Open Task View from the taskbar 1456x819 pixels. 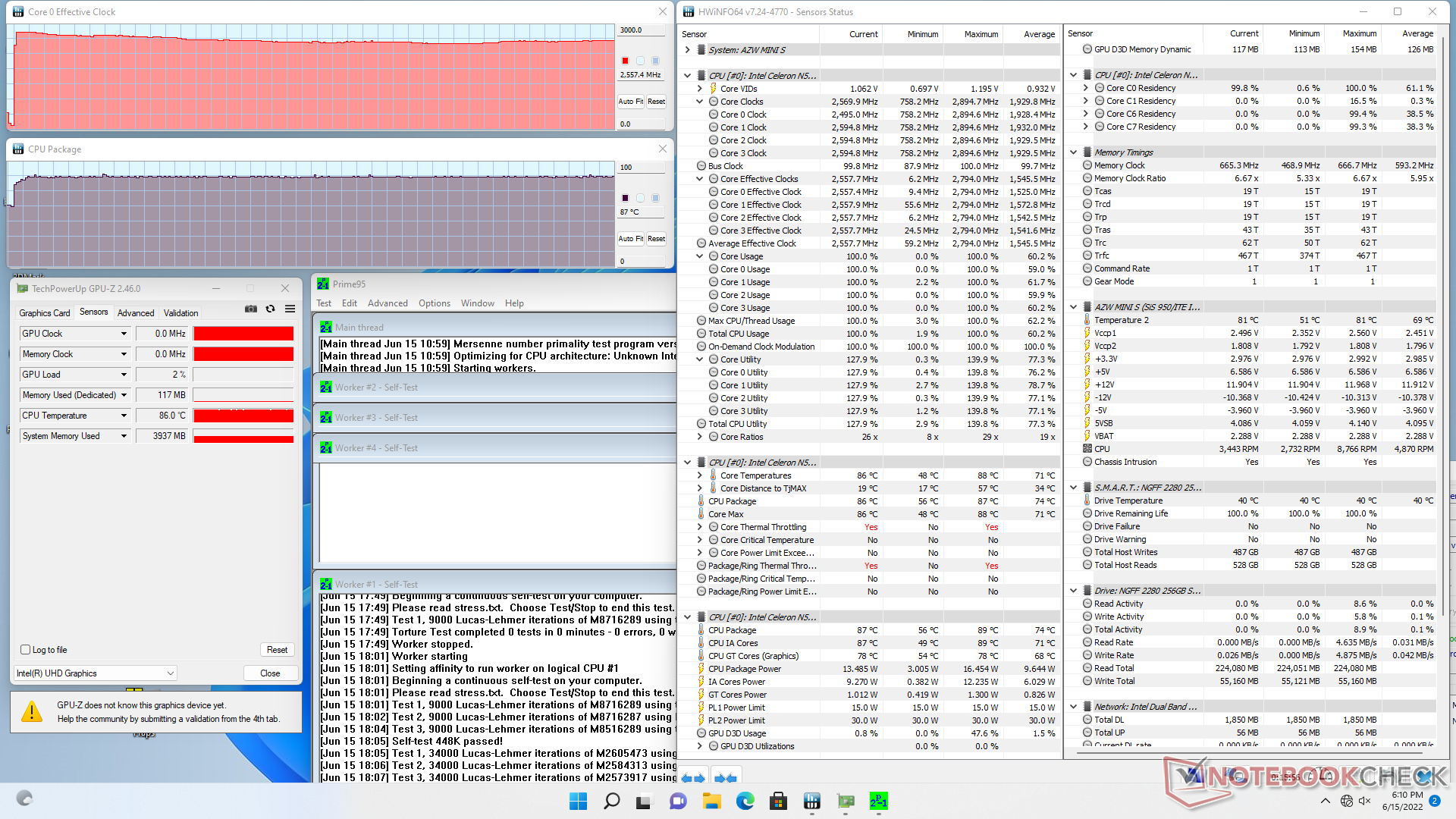click(645, 801)
